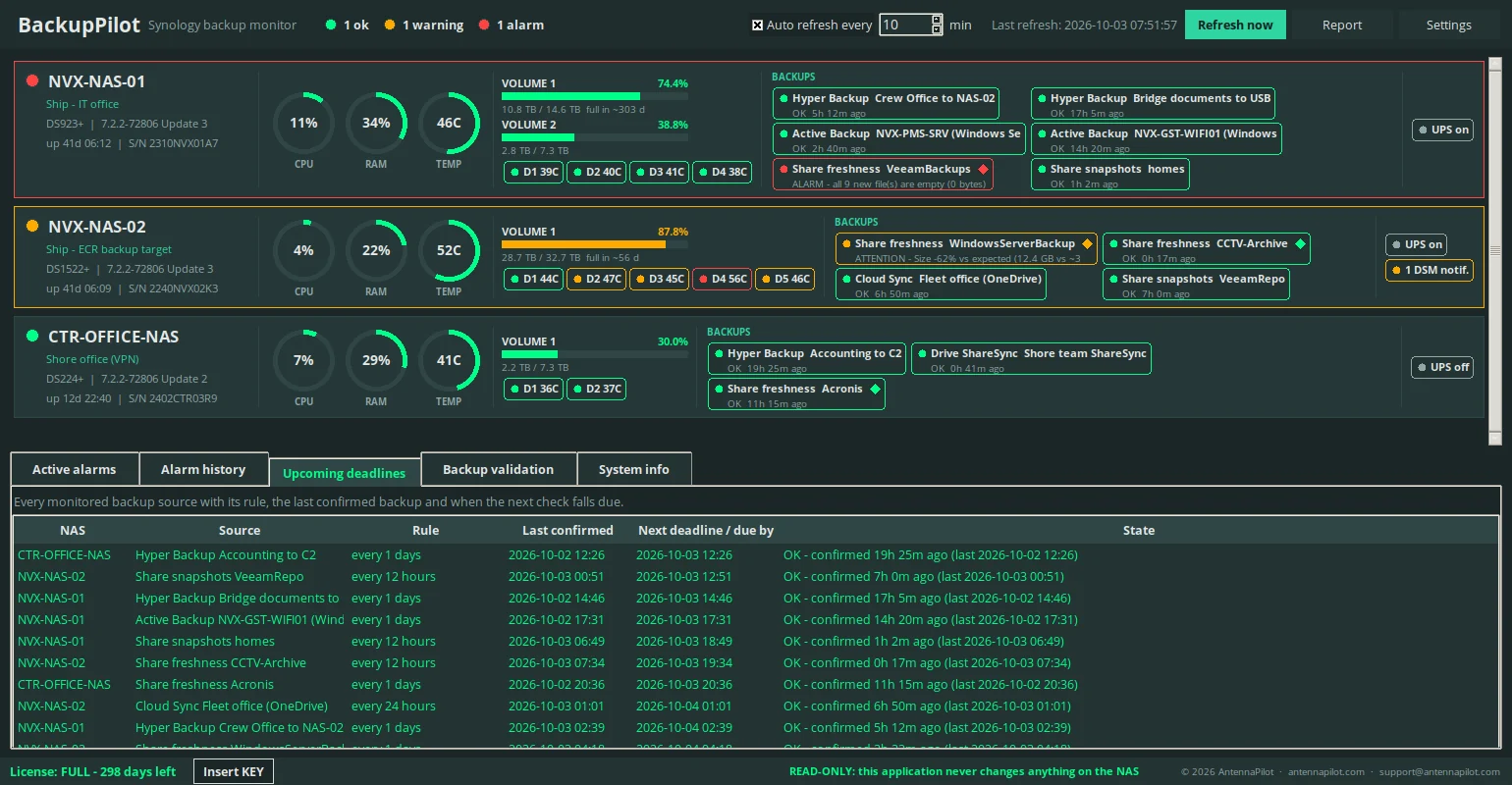Click the 1 alarm summary indicator

point(511,25)
